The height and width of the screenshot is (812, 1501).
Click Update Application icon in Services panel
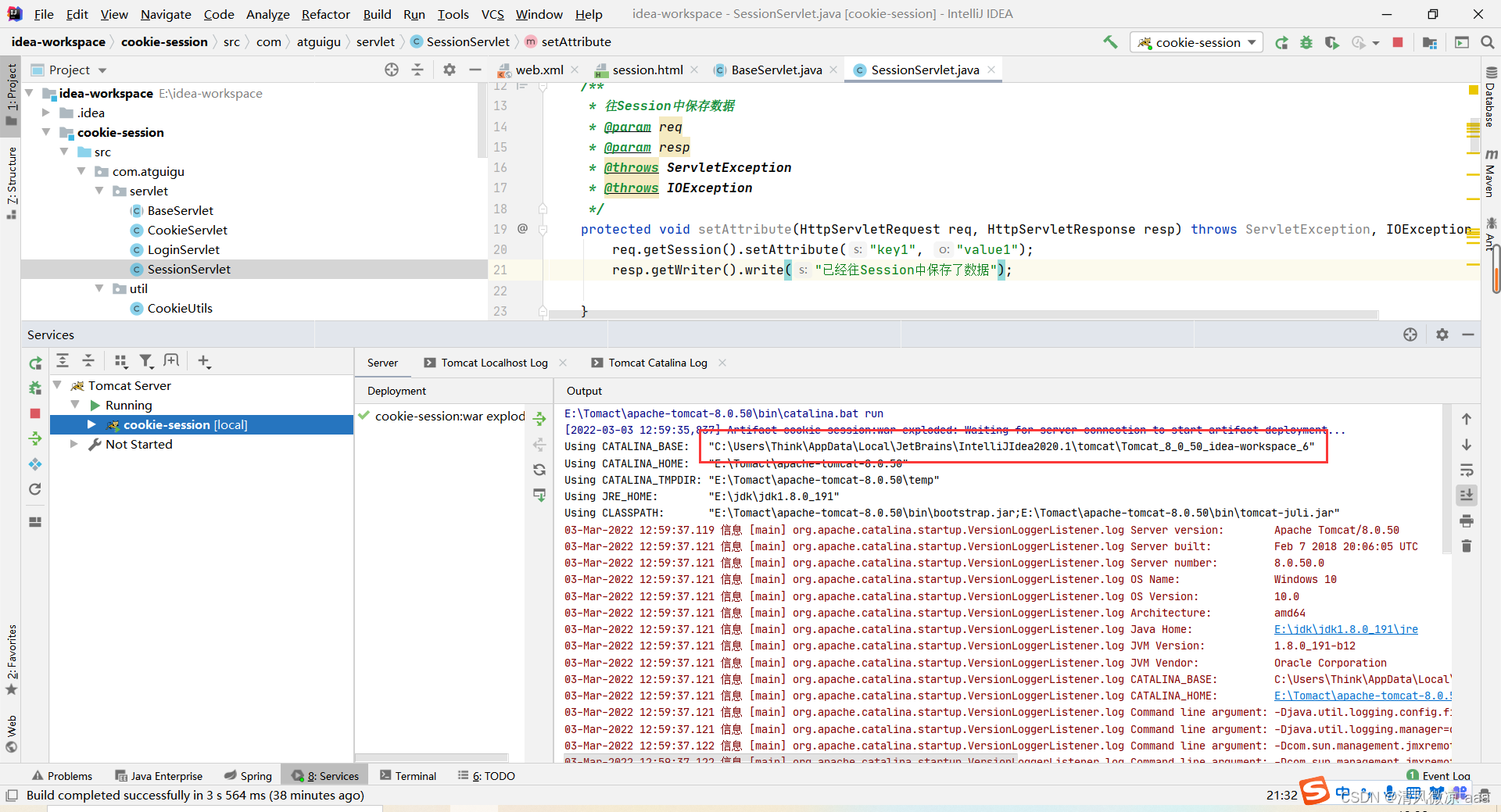[35, 489]
